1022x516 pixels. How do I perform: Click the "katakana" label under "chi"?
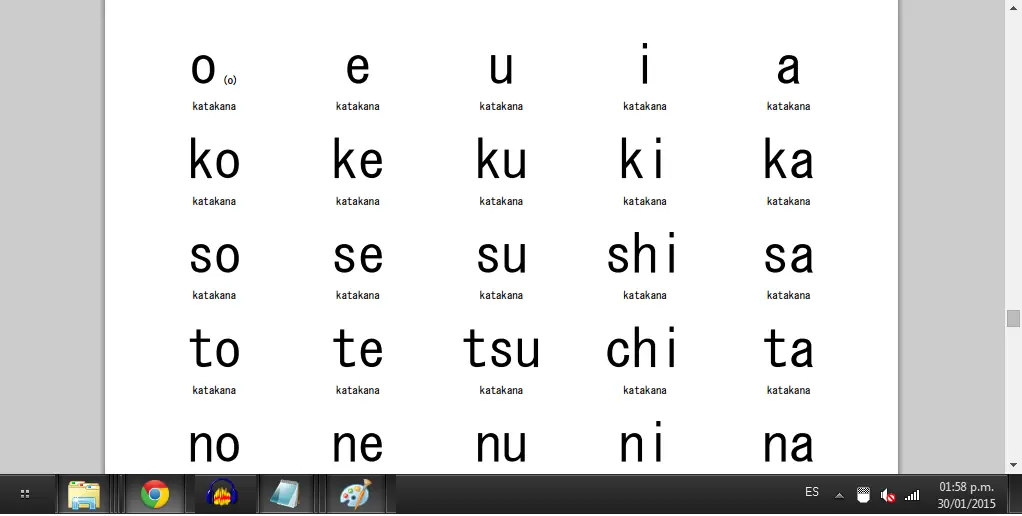[x=645, y=390]
